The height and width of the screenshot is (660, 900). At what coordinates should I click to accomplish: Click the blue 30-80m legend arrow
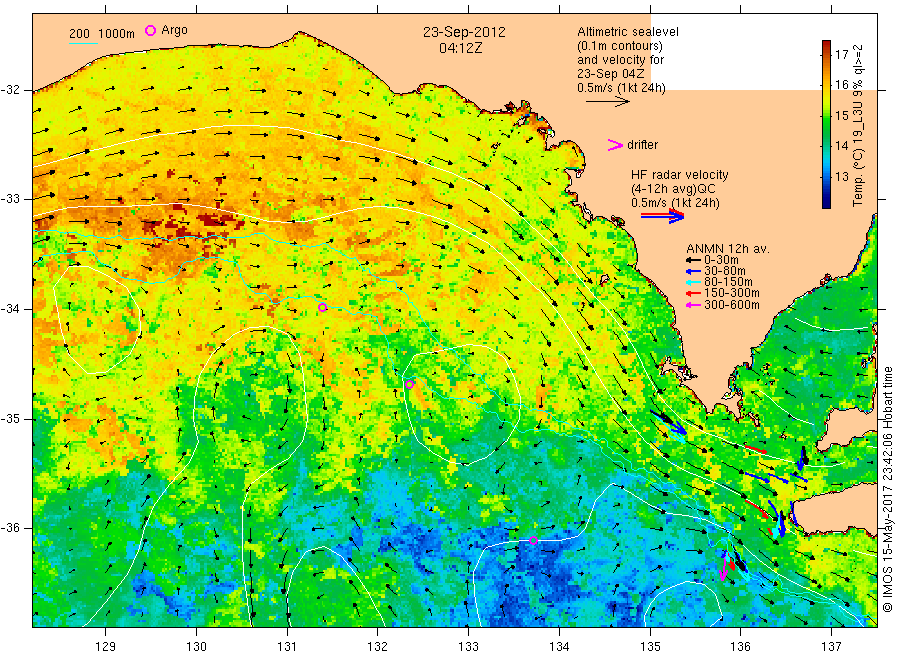click(x=693, y=271)
